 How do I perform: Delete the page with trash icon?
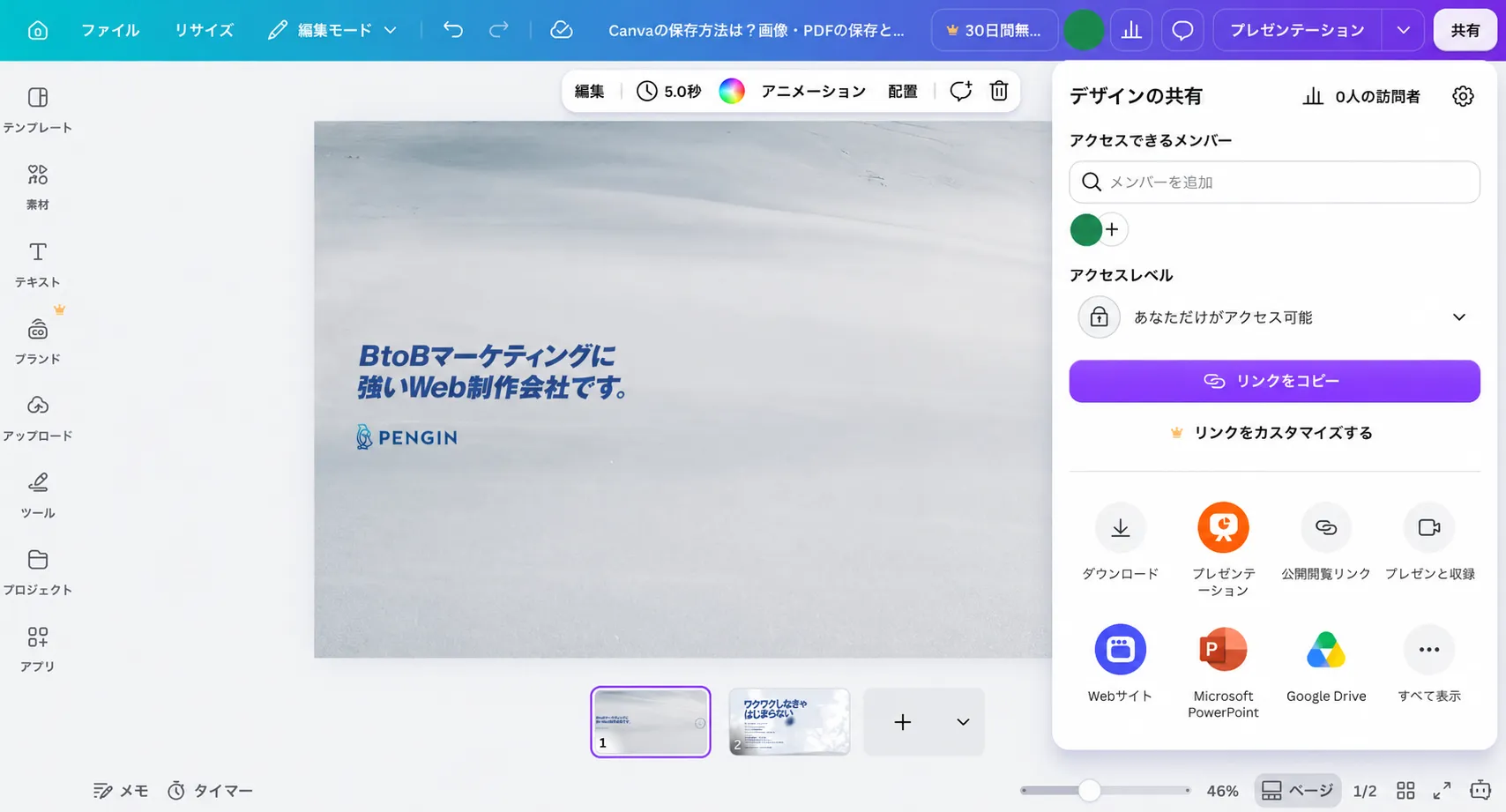click(999, 91)
